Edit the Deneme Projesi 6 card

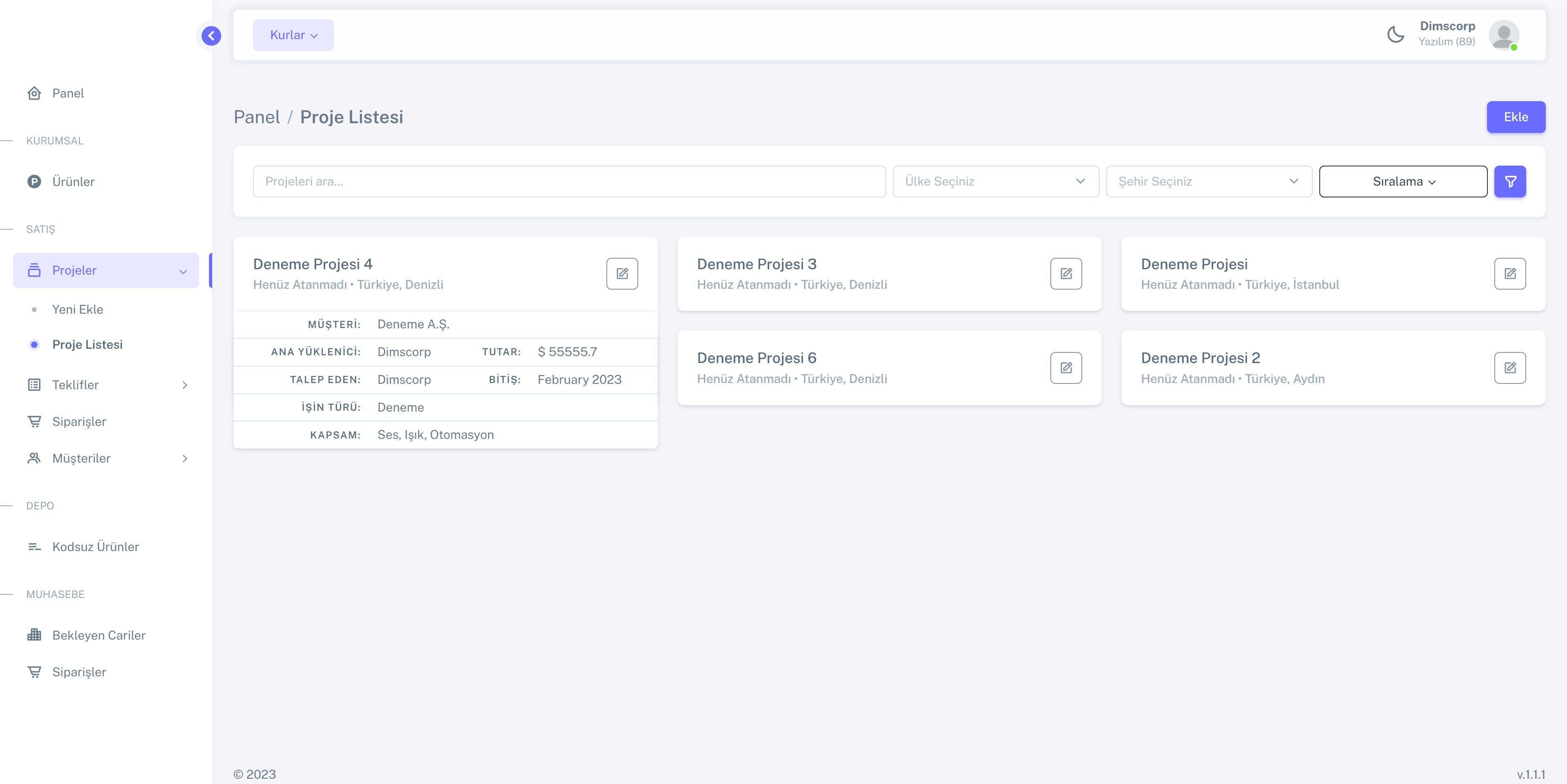(1066, 368)
